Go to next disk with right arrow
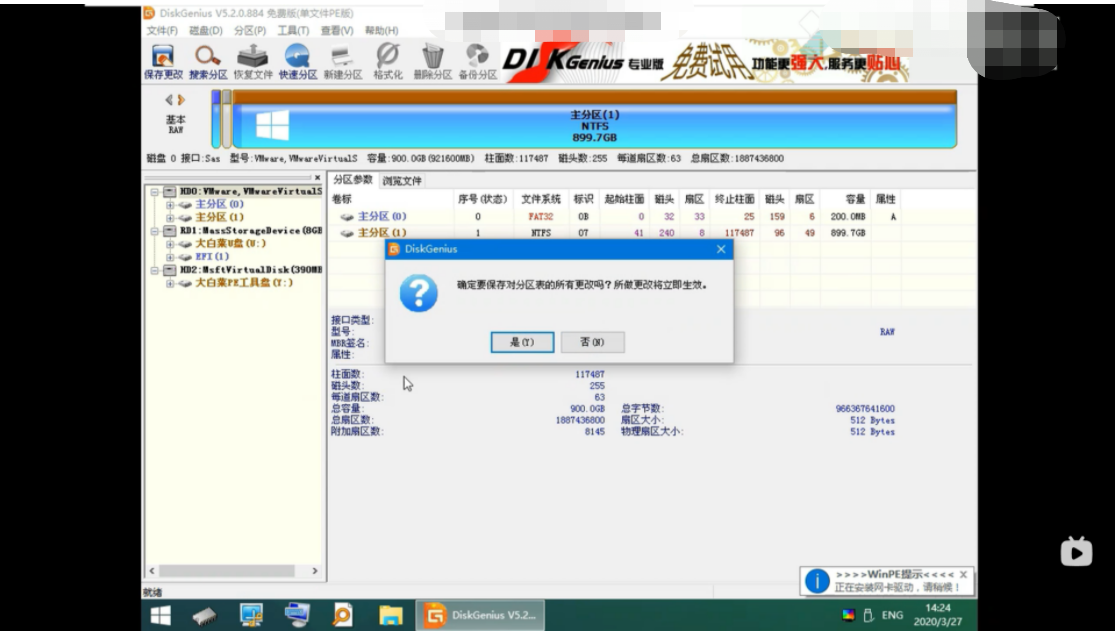Image resolution: width=1118 pixels, height=634 pixels. click(181, 100)
